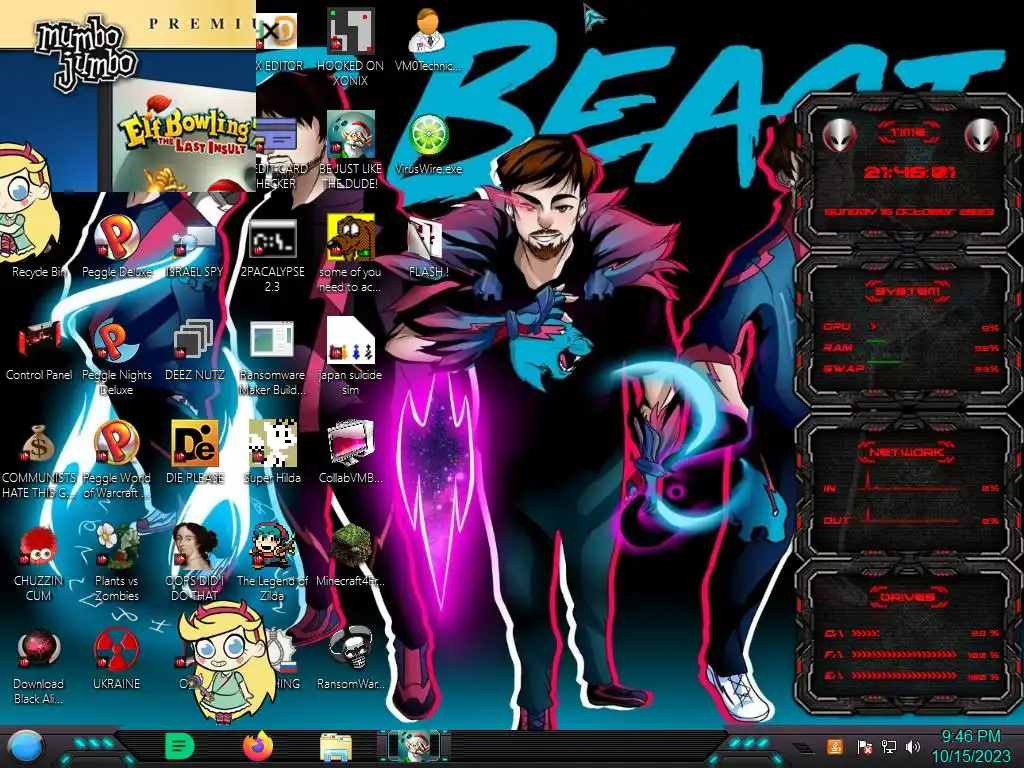Click the volume speaker tray icon
This screenshot has width=1024, height=768.
coord(913,746)
